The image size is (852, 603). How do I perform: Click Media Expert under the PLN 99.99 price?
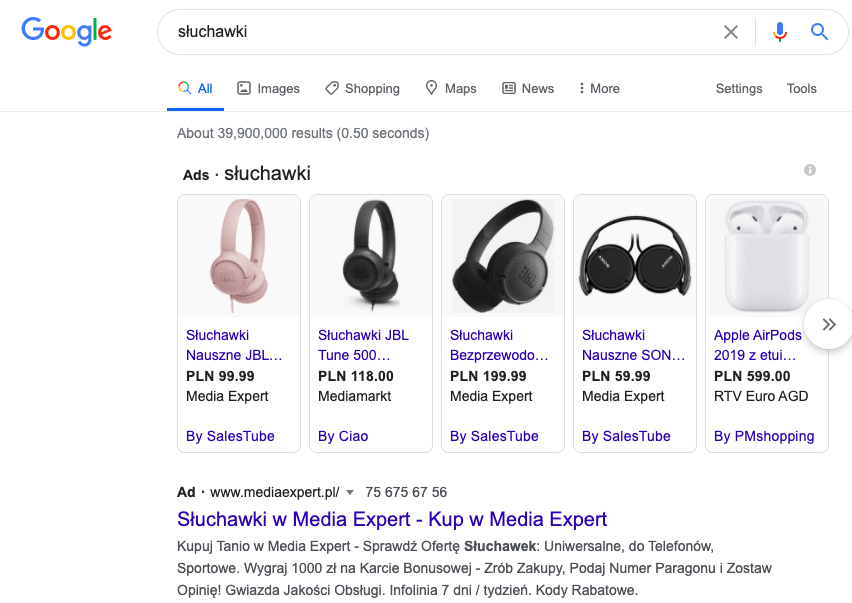[227, 397]
